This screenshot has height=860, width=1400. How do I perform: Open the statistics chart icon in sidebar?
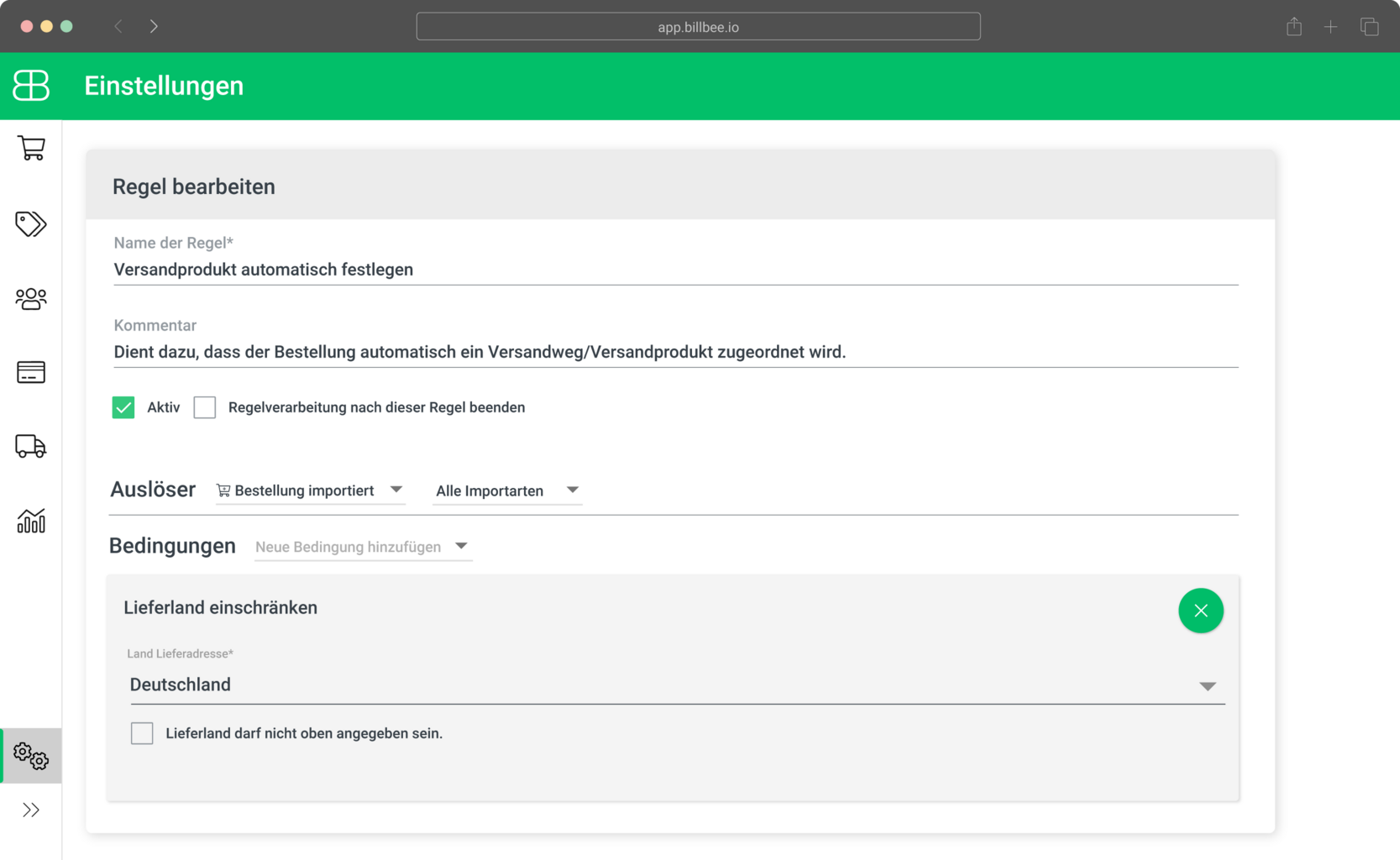(31, 521)
